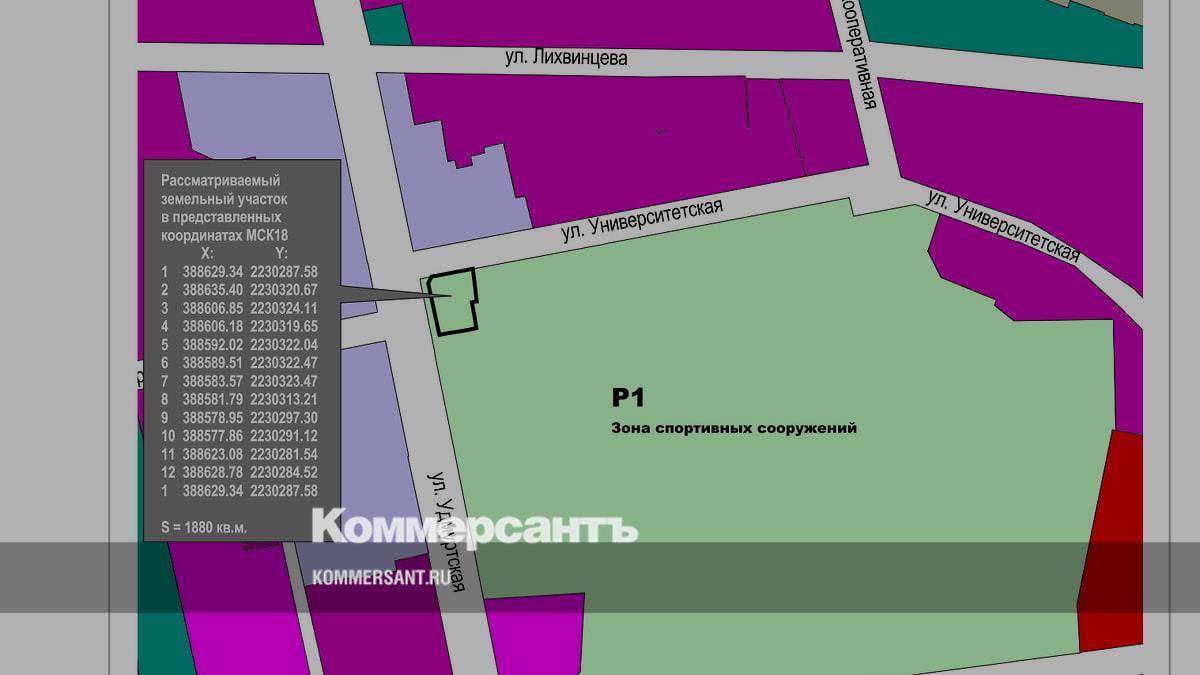Click the Y: column header in coordinates table
The width and height of the screenshot is (1200, 675).
pyautogui.click(x=281, y=254)
